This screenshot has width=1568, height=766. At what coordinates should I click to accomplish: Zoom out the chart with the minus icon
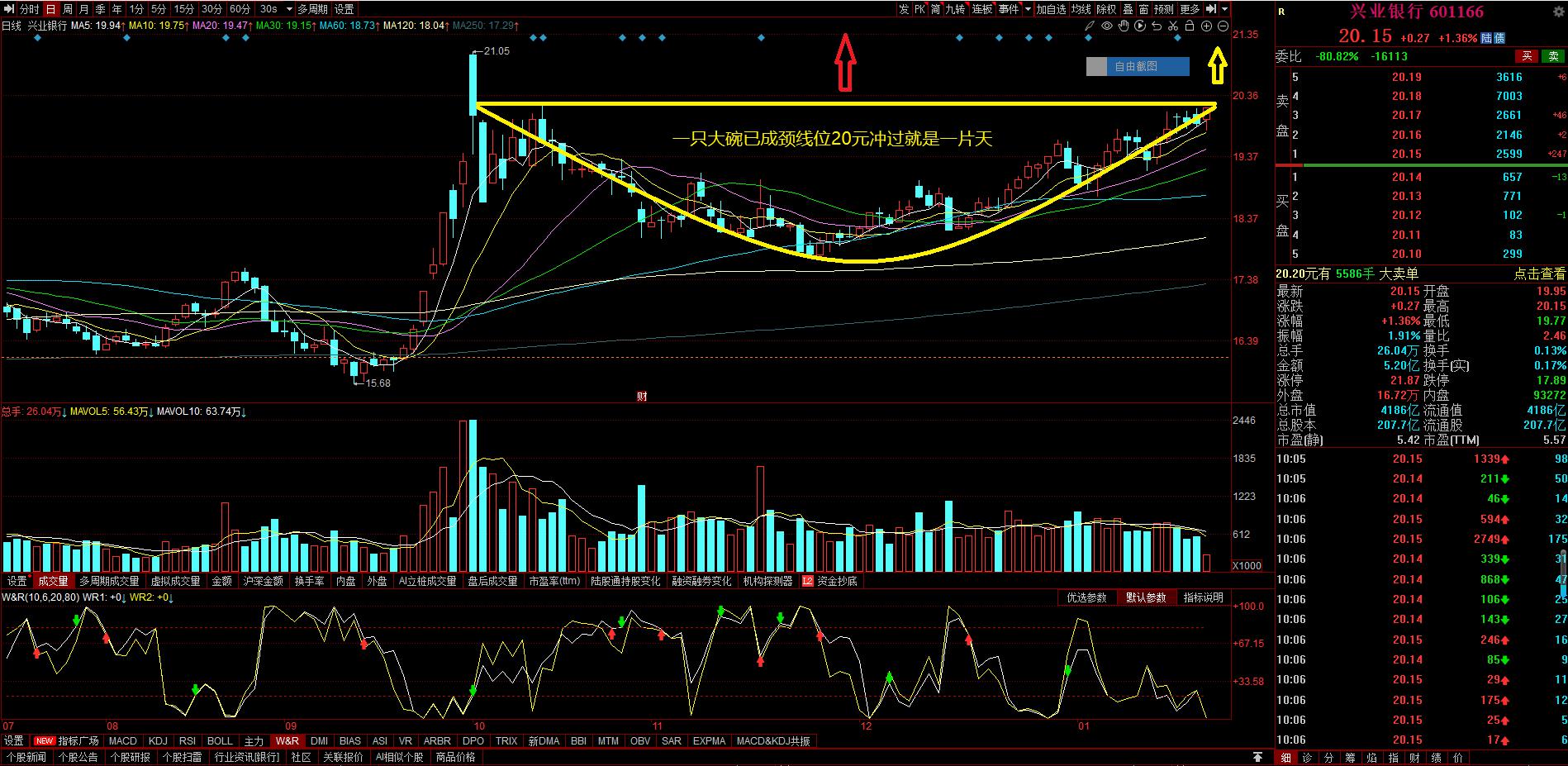(1224, 26)
